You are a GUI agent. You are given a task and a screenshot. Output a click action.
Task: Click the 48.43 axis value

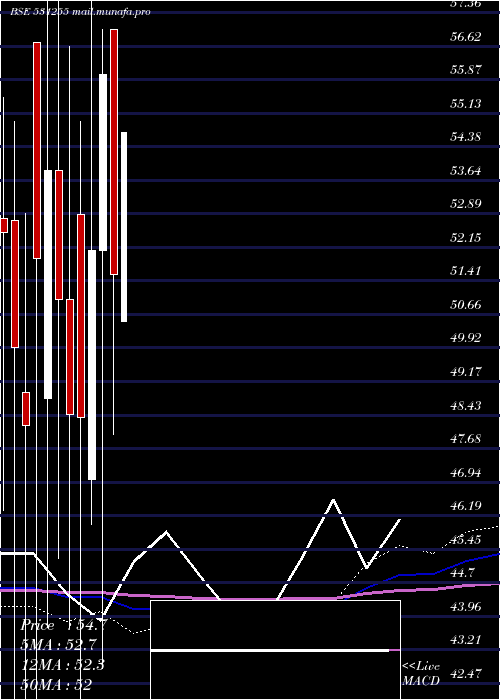click(x=465, y=406)
